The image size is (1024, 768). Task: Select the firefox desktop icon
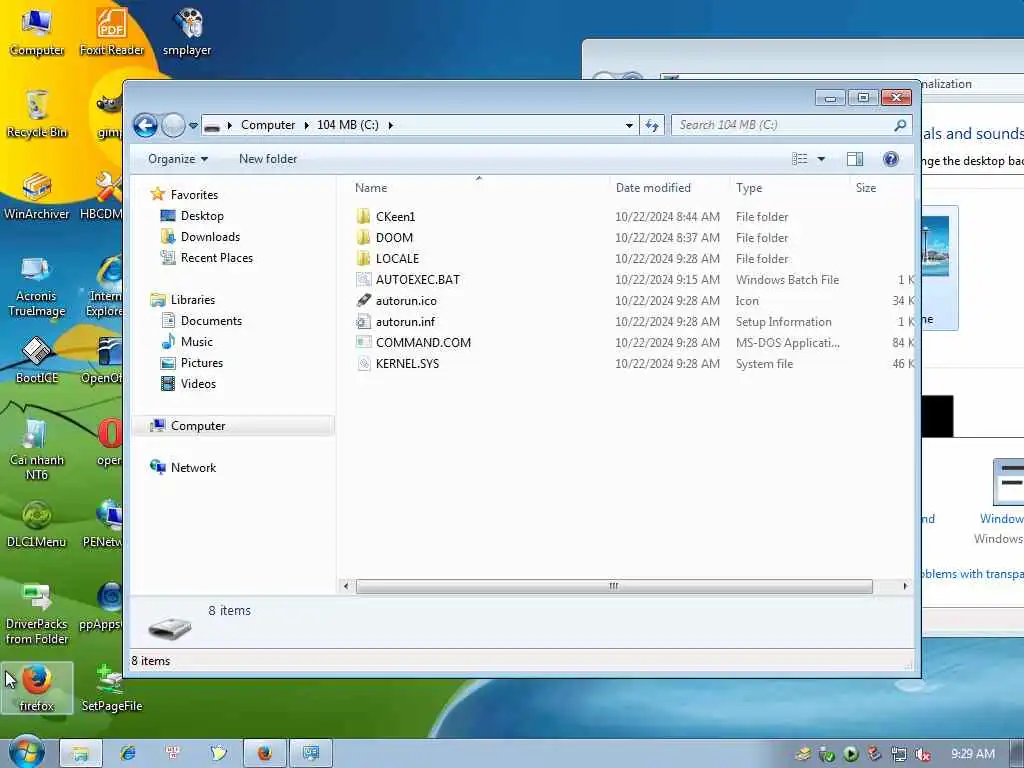click(37, 688)
